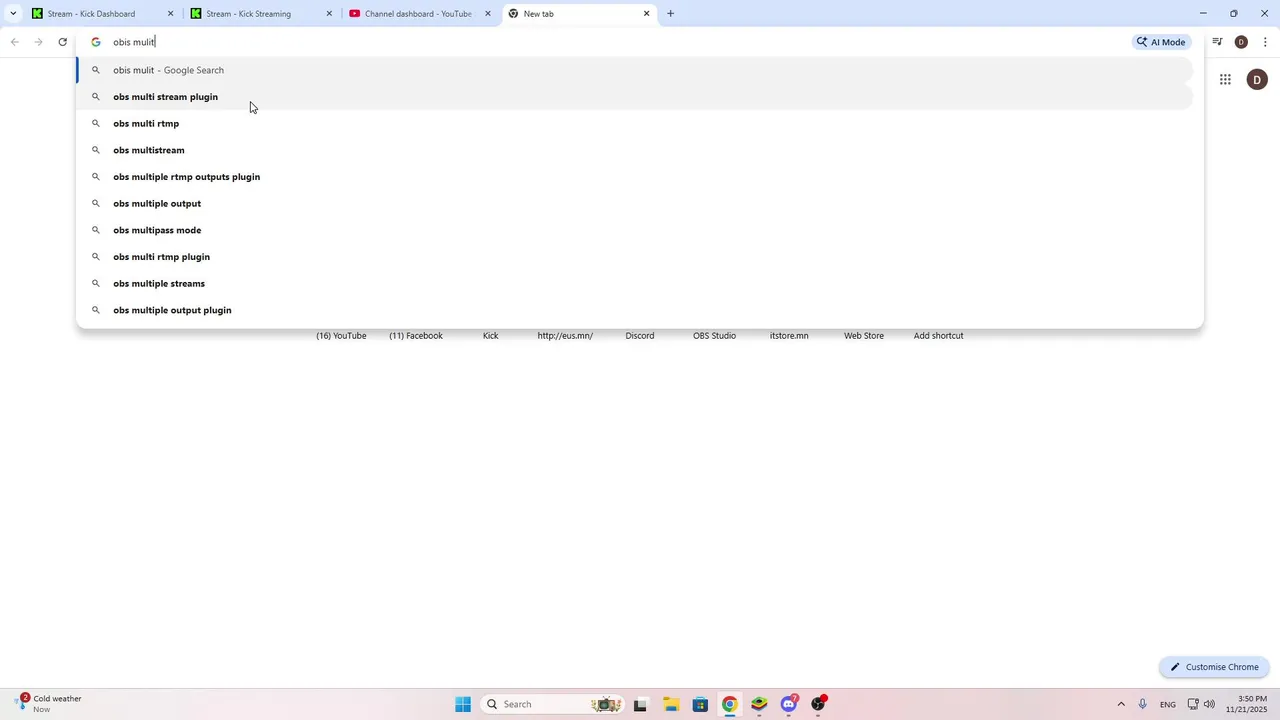Open the network tray icon
This screenshot has width=1280, height=720.
click(x=1192, y=704)
